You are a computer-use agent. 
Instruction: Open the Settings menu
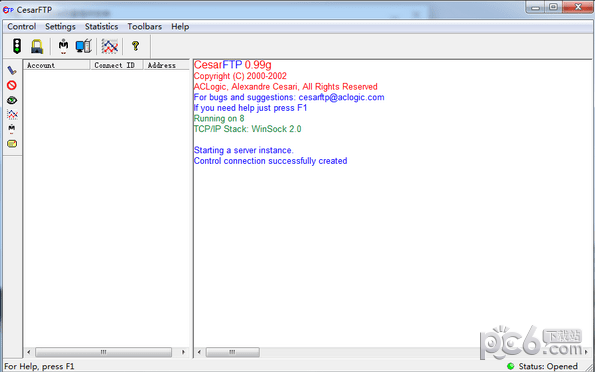coord(60,27)
